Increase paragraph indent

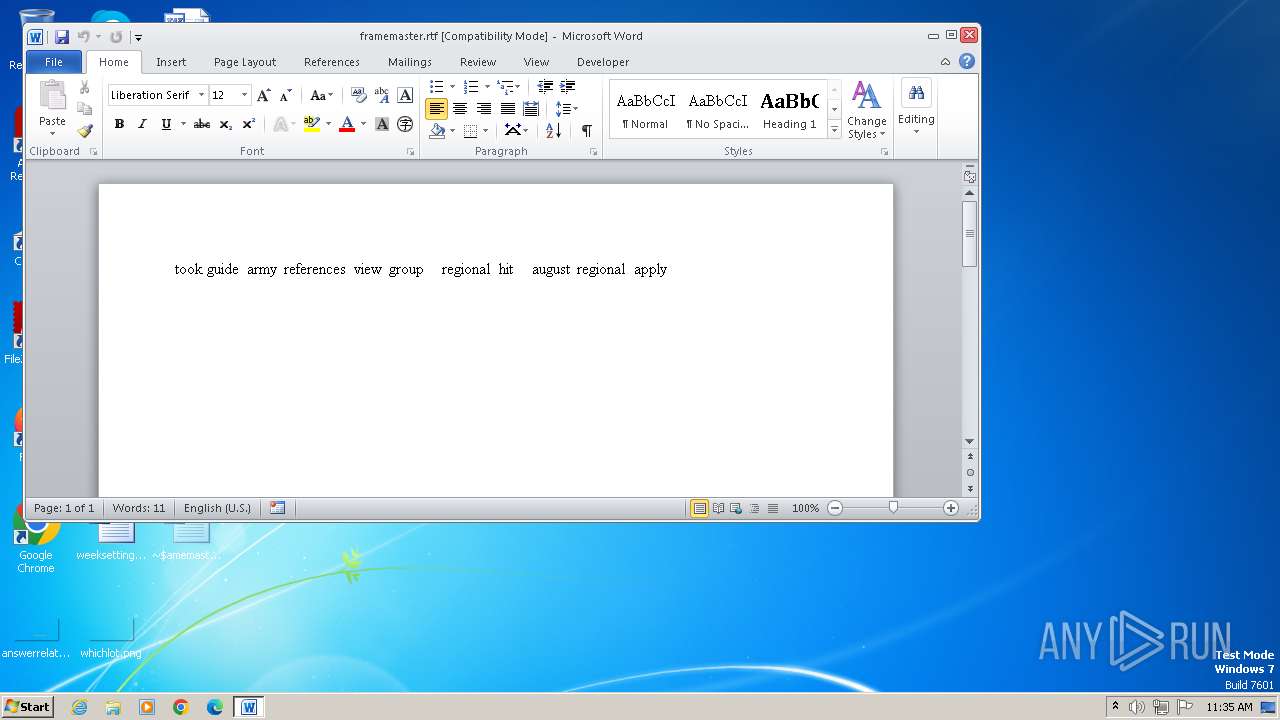tap(568, 87)
